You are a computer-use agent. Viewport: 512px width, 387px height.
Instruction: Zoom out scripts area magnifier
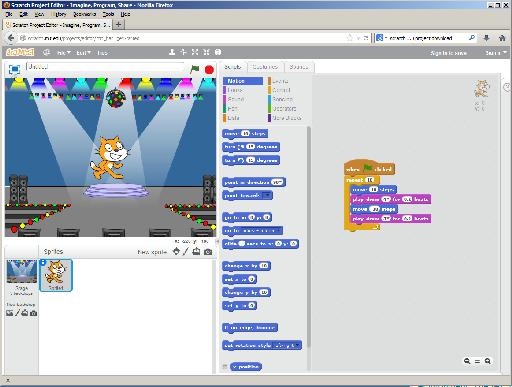coord(467,361)
